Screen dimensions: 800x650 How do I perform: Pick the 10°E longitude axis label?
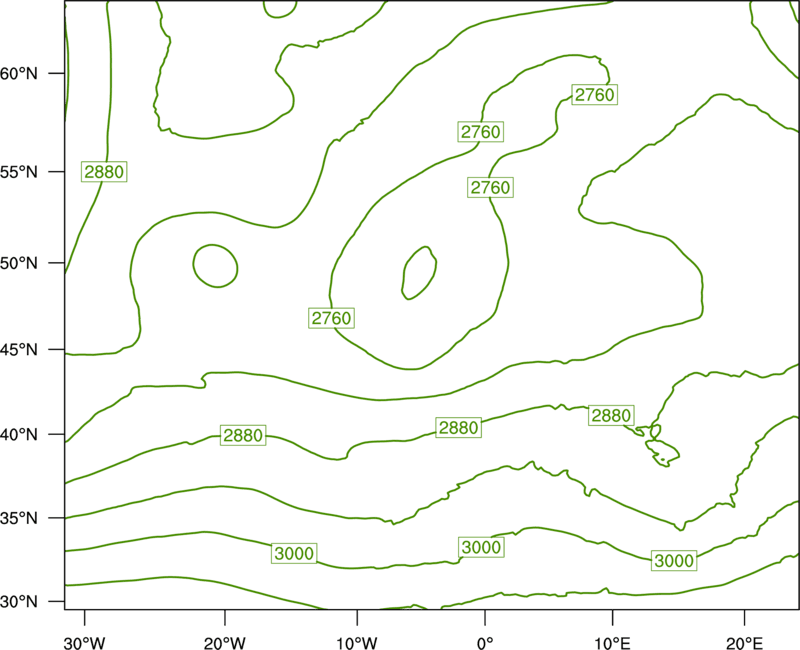coord(612,643)
